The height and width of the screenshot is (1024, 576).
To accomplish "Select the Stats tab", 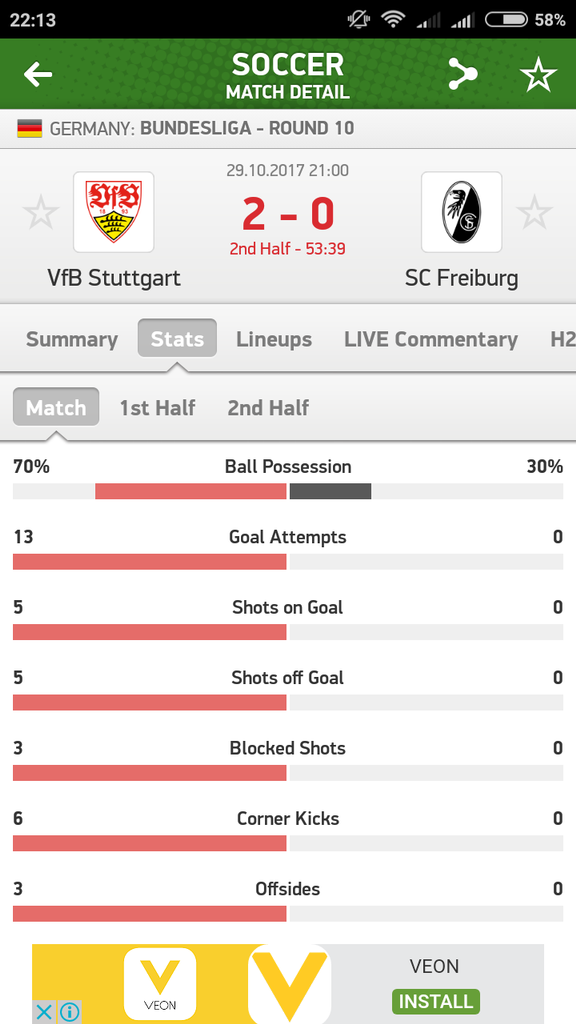I will pyautogui.click(x=177, y=338).
